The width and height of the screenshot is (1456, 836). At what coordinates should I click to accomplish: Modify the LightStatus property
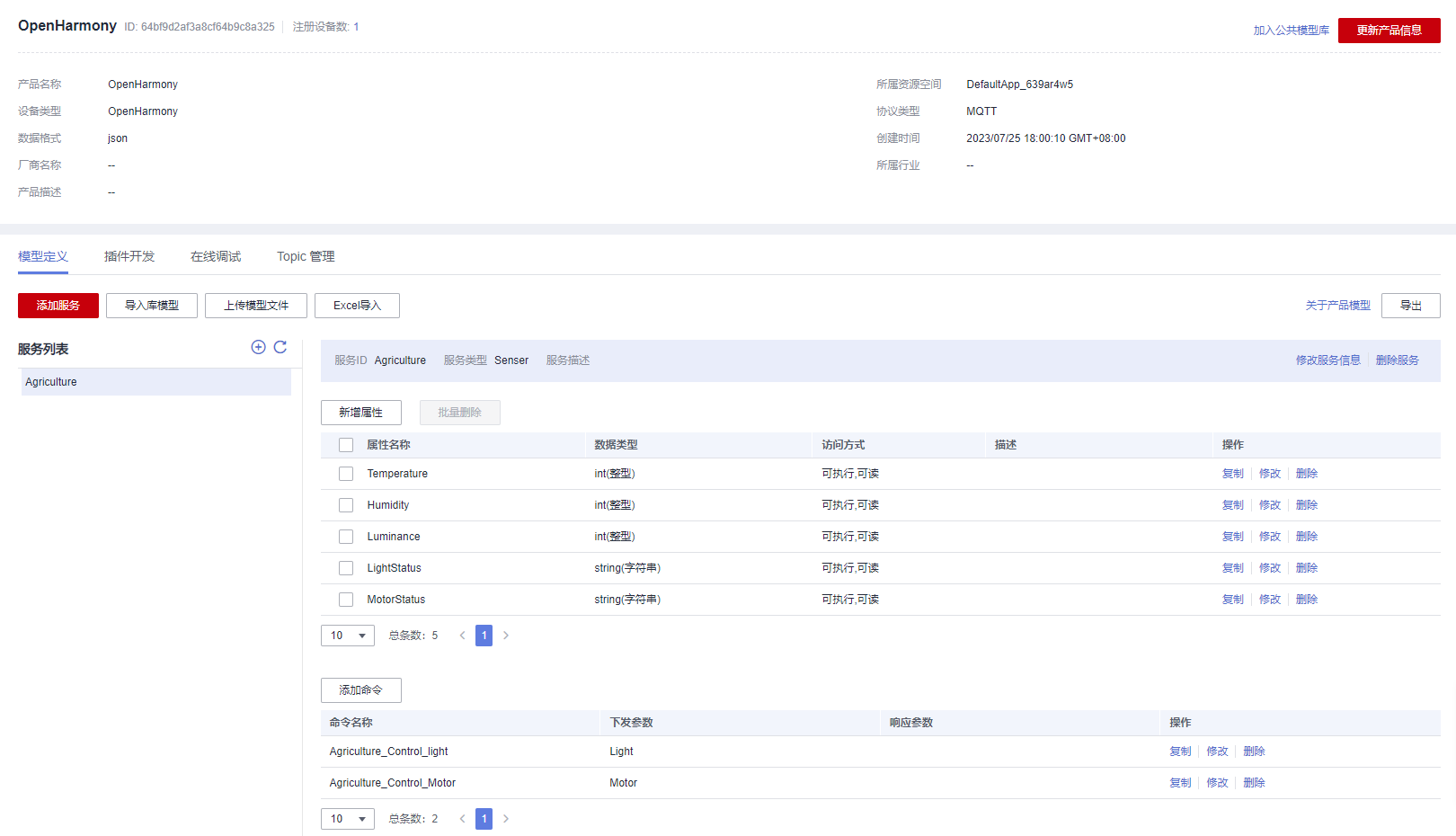[x=1270, y=568]
